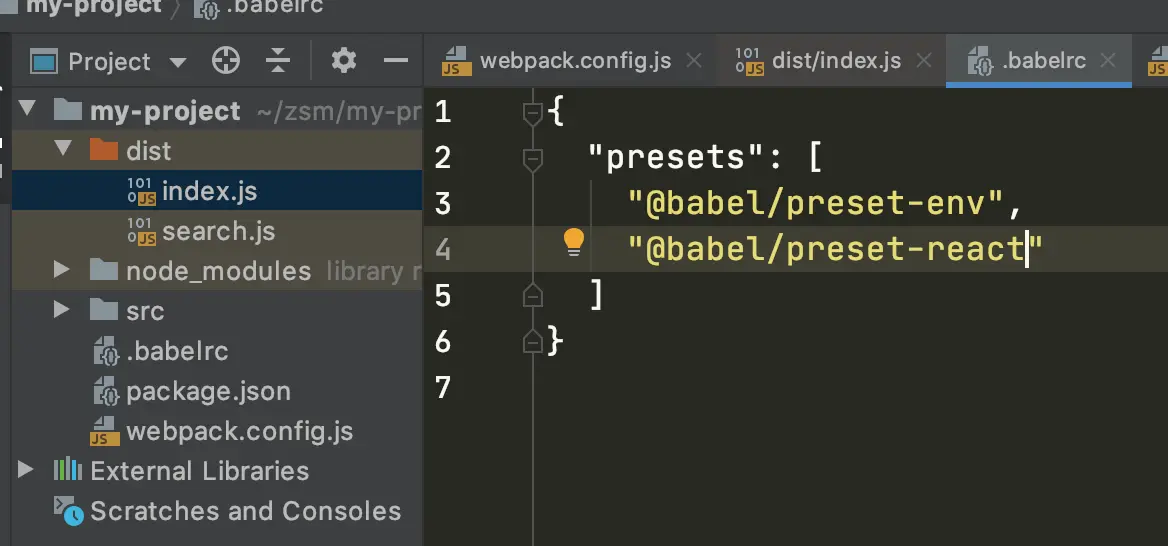The image size is (1168, 546).
Task: Expand the node_modules folder
Action: coord(62,270)
